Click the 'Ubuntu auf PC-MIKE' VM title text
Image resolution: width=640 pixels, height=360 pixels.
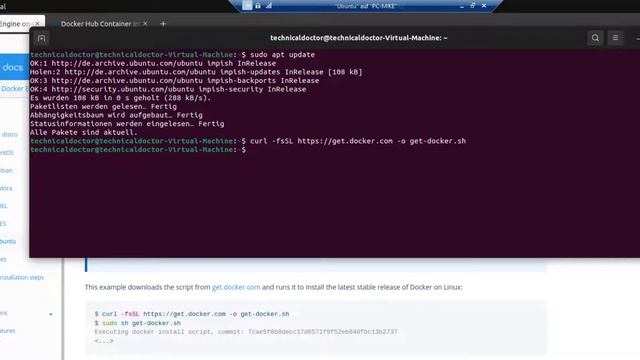pyautogui.click(x=366, y=6)
